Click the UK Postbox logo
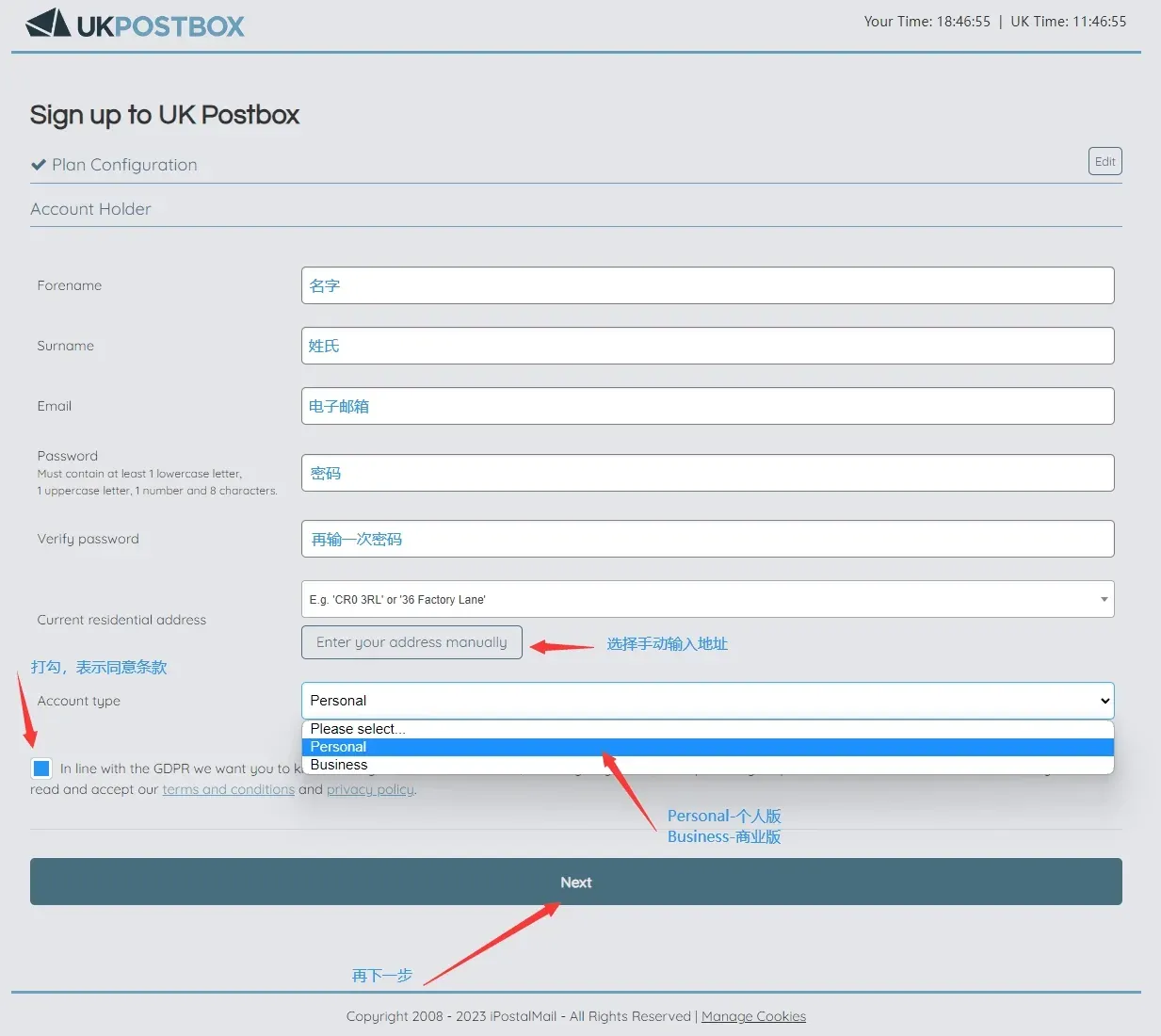1161x1036 pixels. [x=136, y=24]
